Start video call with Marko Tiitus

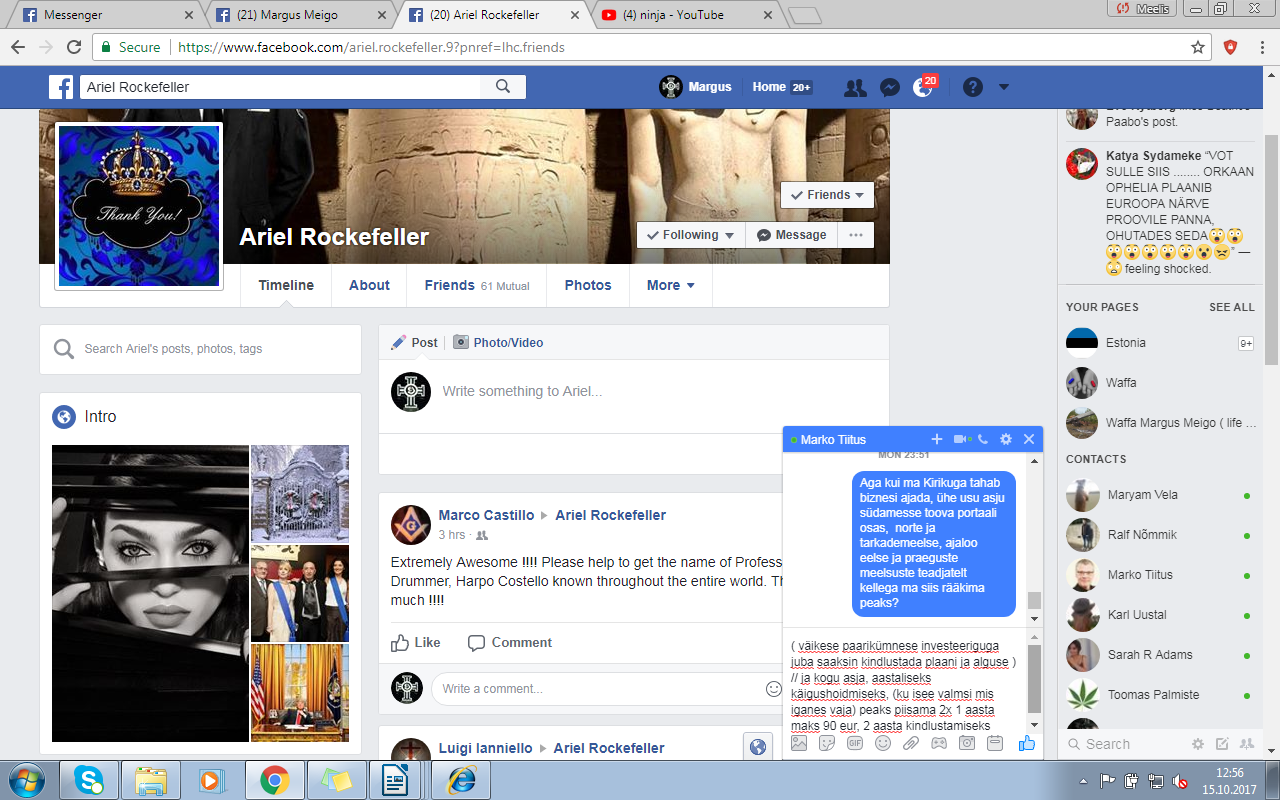tap(961, 439)
